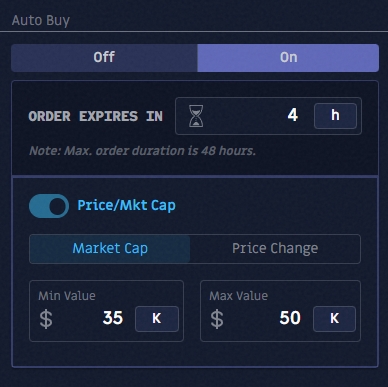Click the ORDER EXPIRES IN label
The image size is (388, 387).
[x=96, y=116]
